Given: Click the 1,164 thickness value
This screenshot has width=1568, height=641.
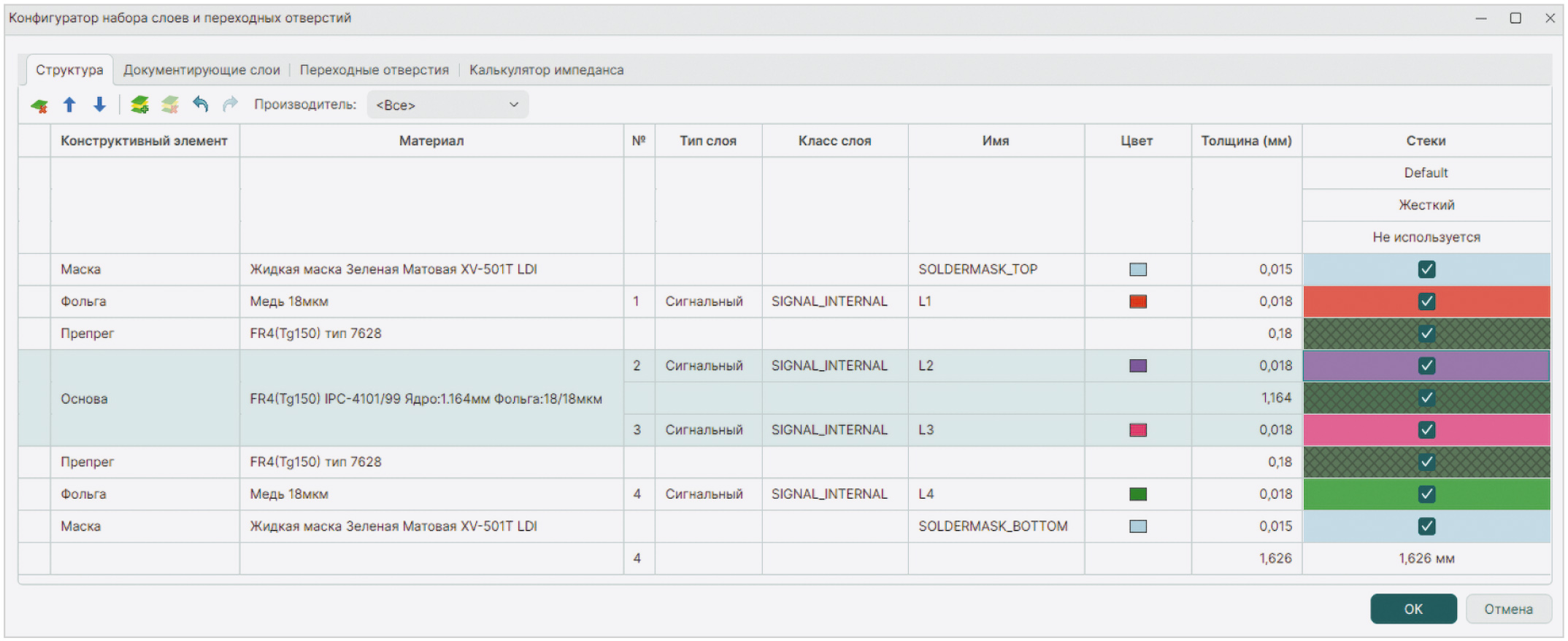Looking at the screenshot, I should 1246,398.
